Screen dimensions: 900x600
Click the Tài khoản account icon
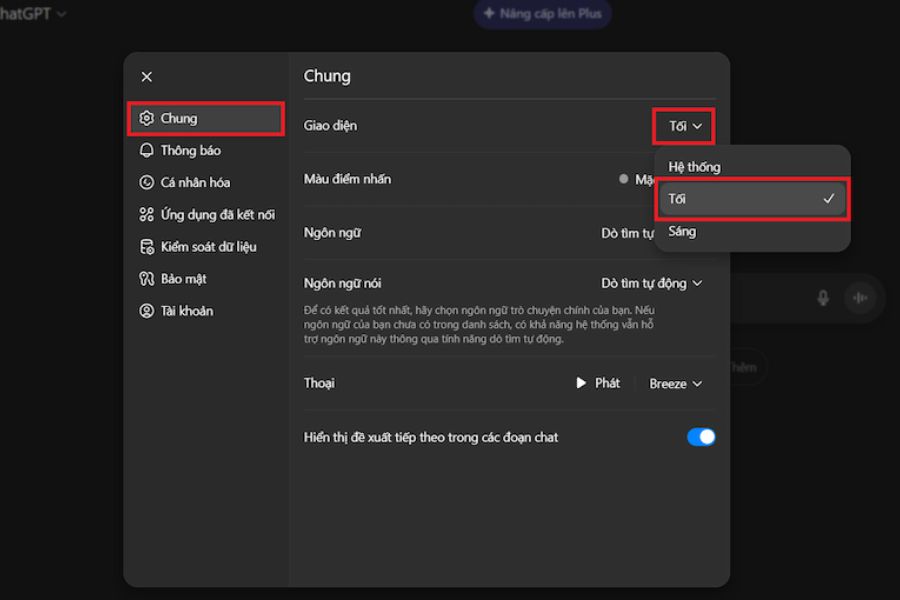pyautogui.click(x=147, y=310)
